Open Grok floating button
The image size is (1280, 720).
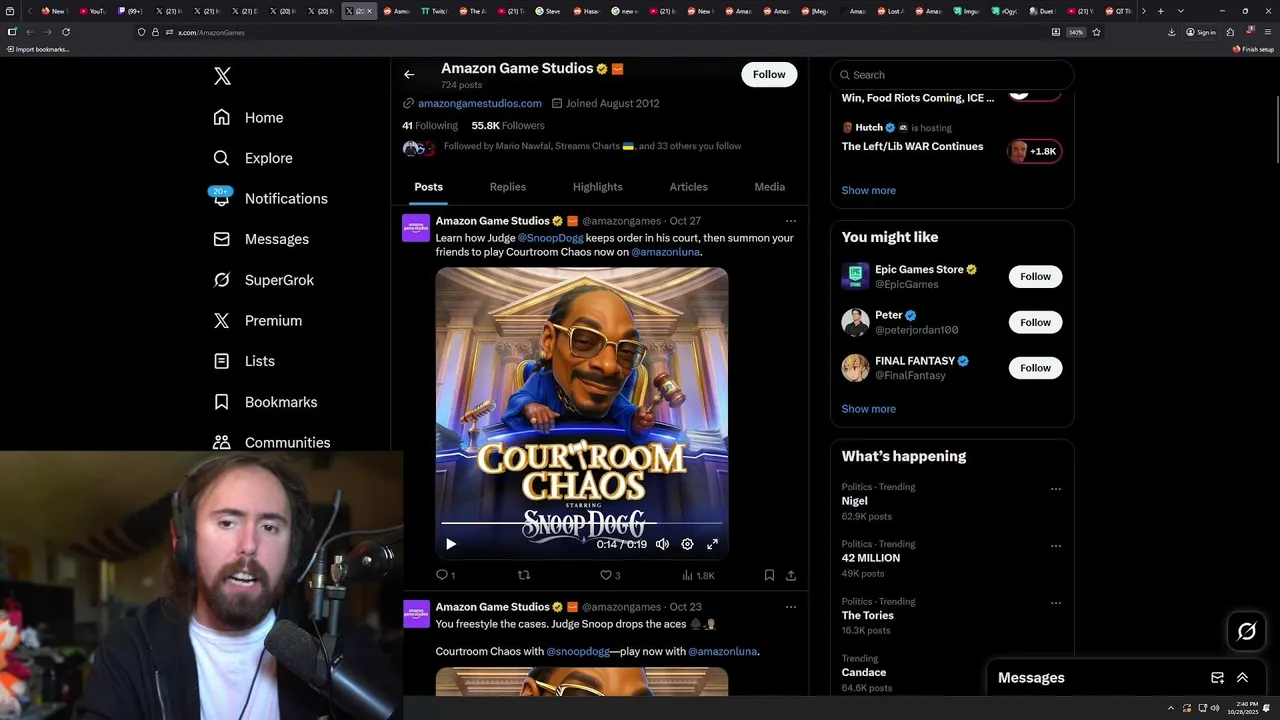1247,631
